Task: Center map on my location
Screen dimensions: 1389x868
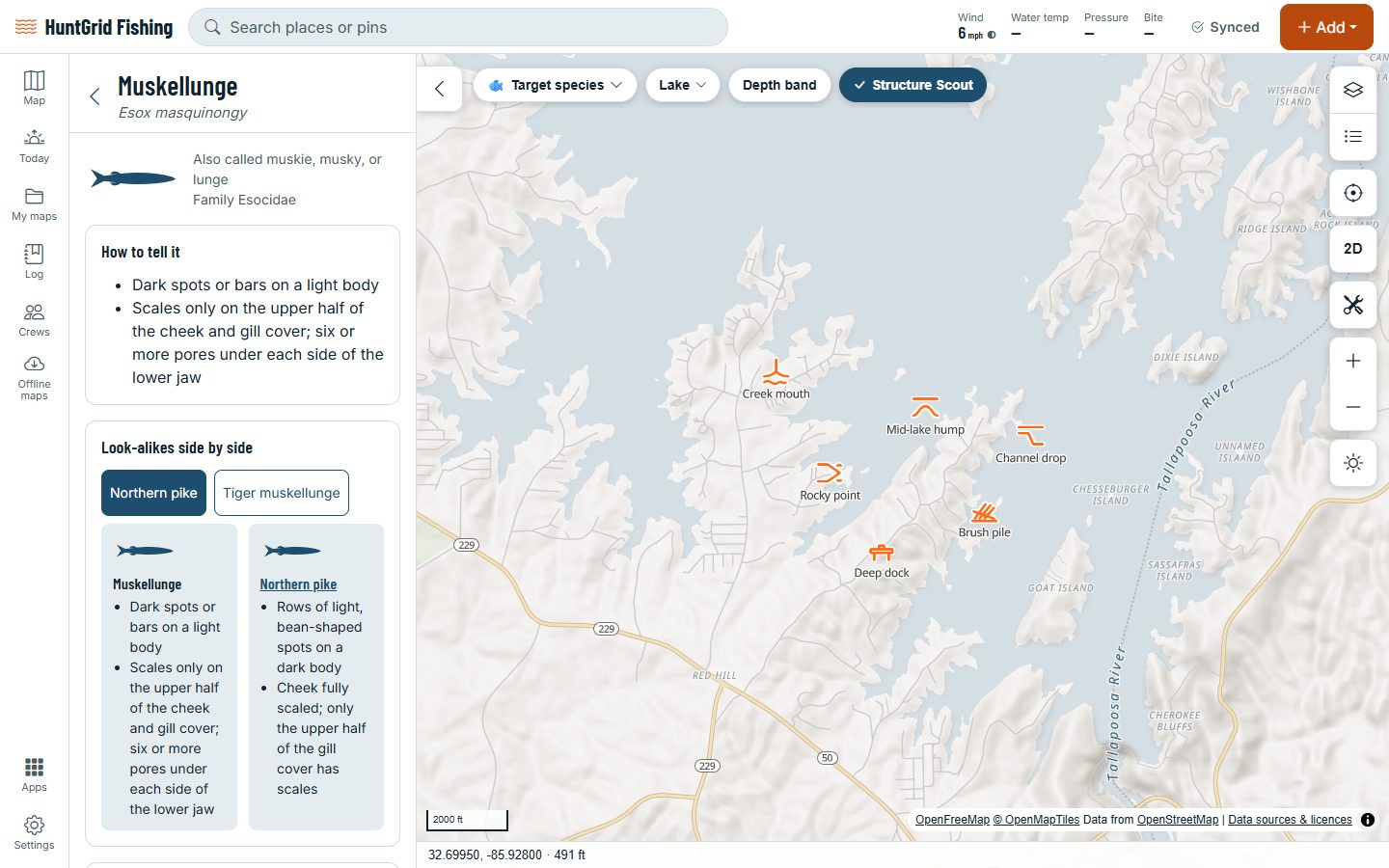Action: (1353, 193)
